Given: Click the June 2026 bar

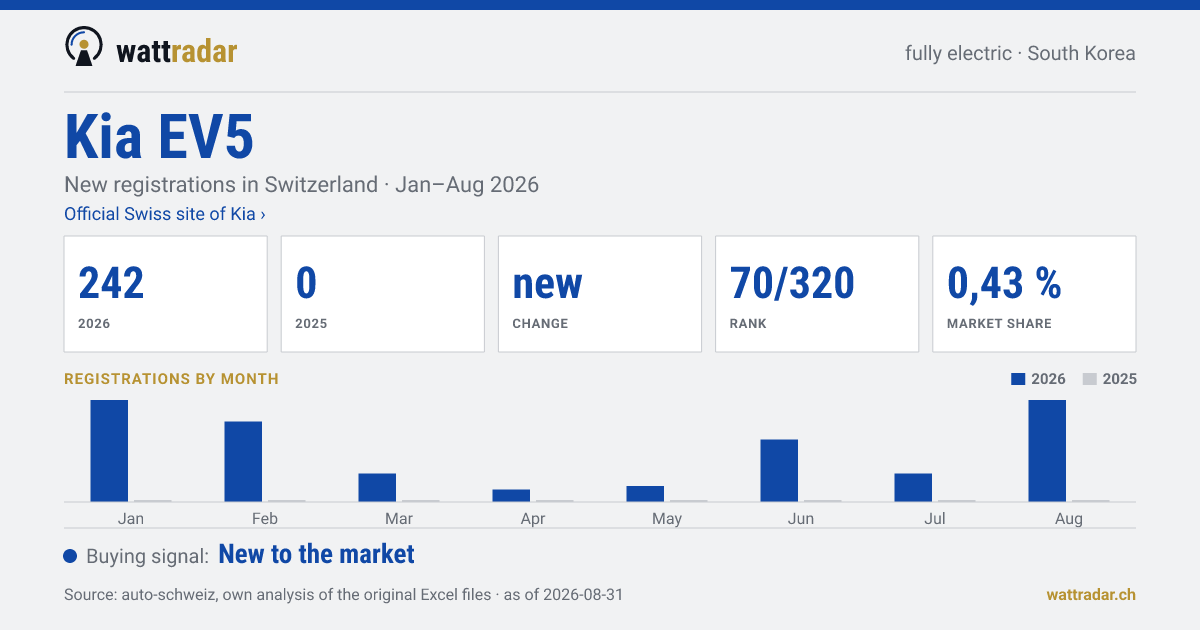Looking at the screenshot, I should (x=779, y=470).
